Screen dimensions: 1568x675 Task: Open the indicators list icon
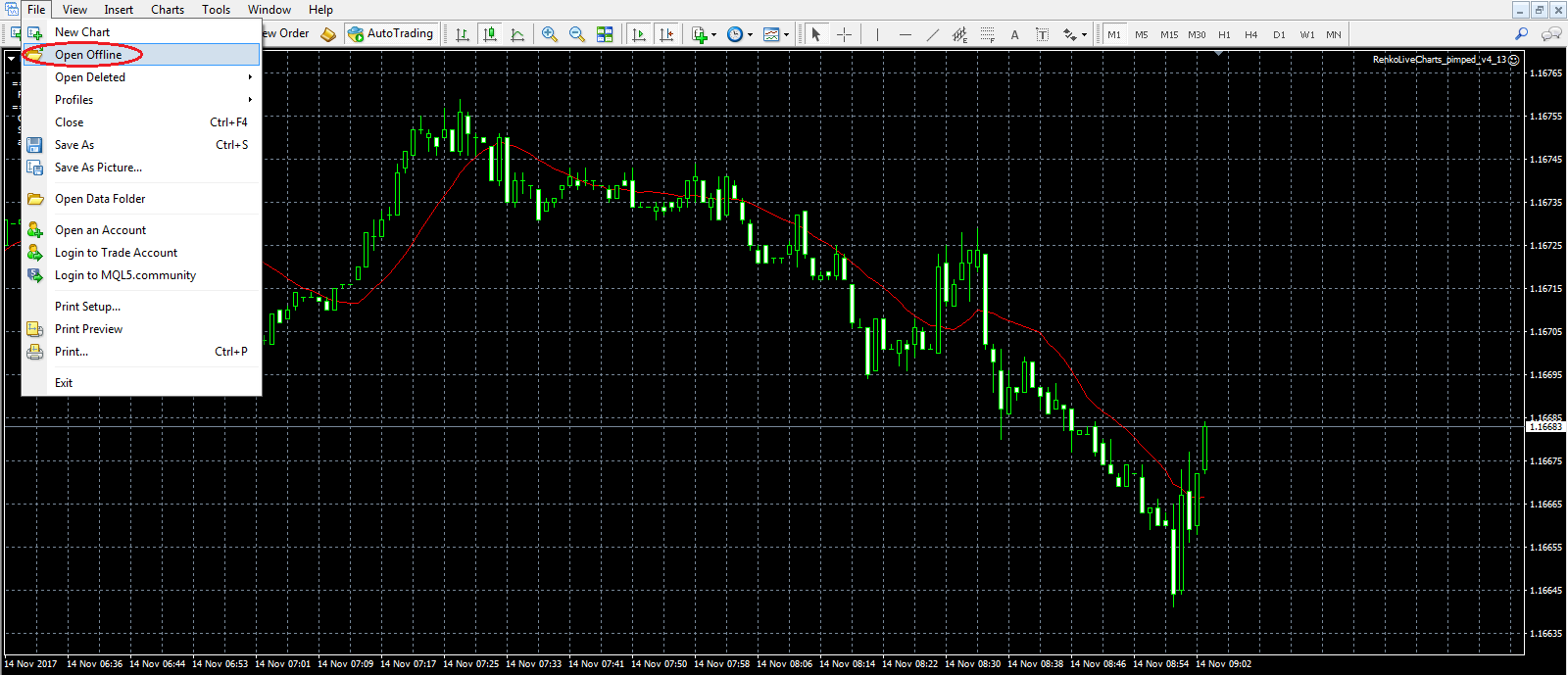coord(699,34)
